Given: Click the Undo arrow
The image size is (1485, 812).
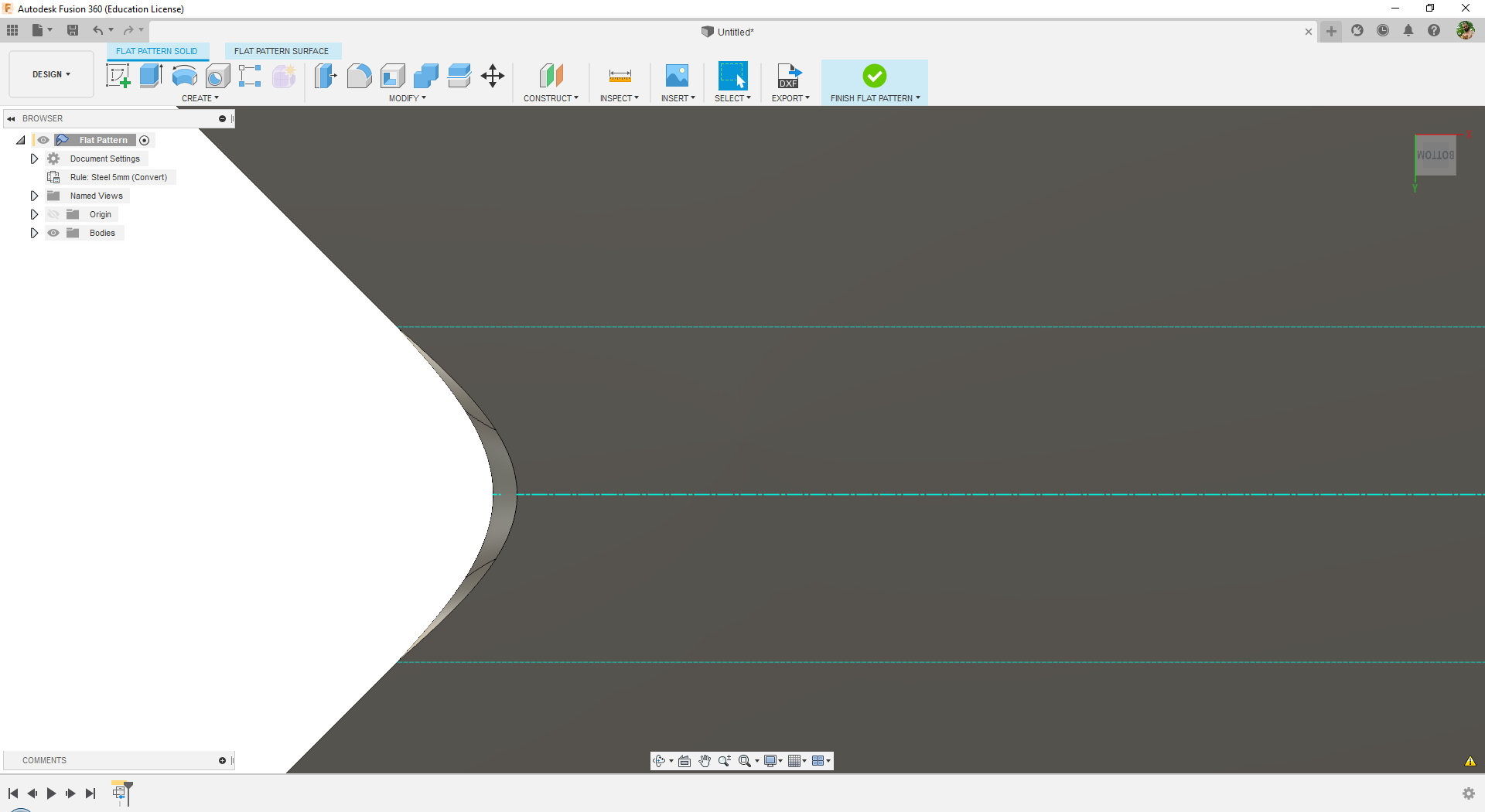Looking at the screenshot, I should coord(98,30).
